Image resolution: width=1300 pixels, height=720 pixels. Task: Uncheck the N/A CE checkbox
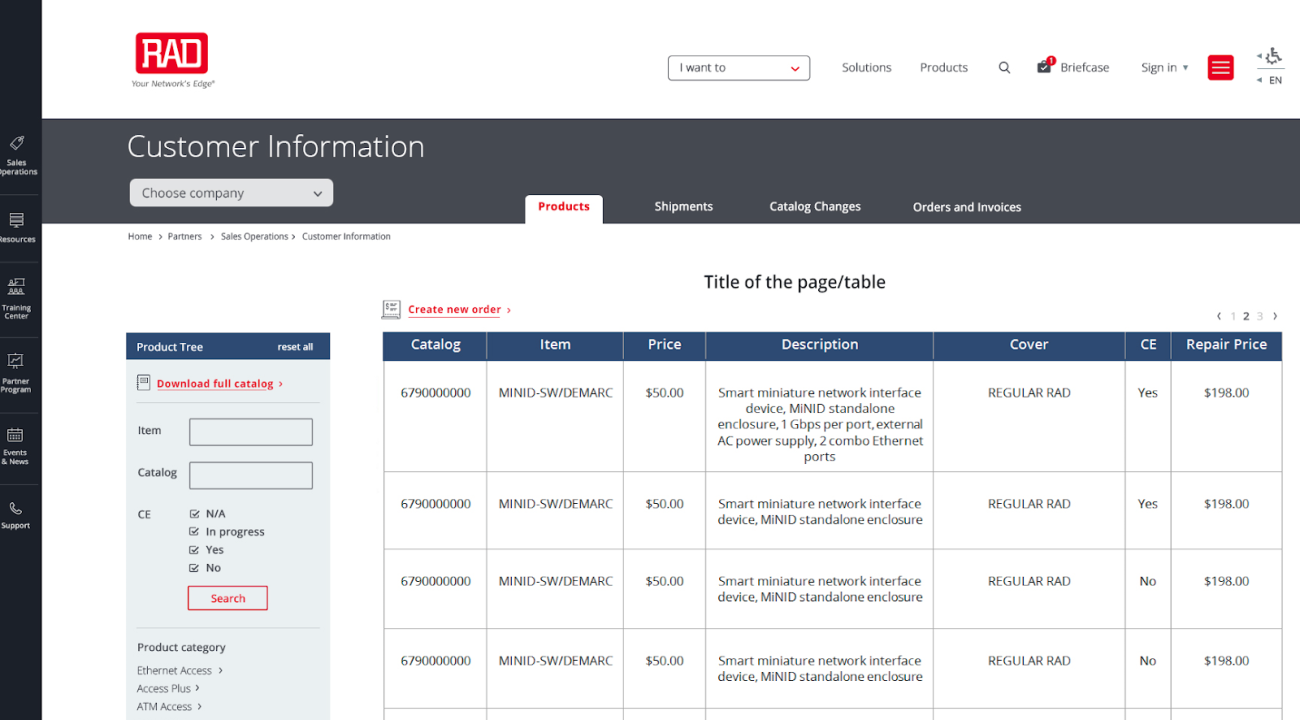195,514
